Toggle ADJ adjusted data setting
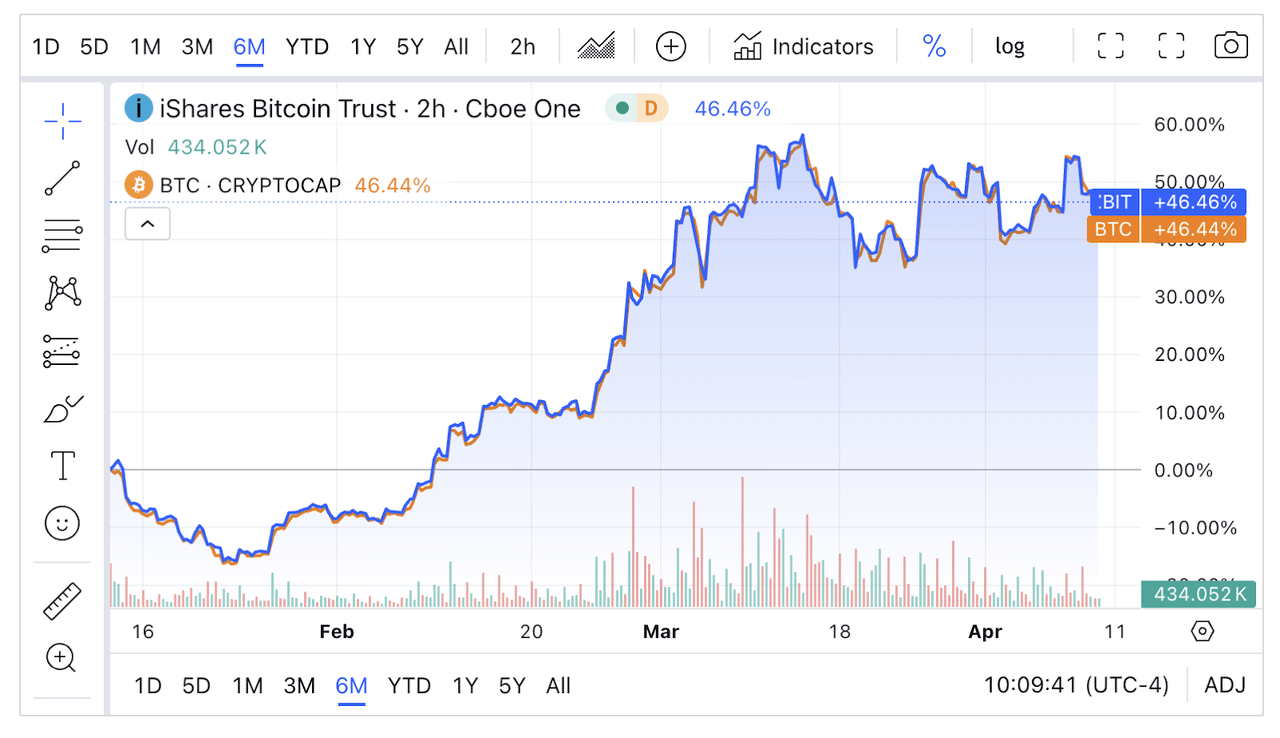 point(1225,686)
